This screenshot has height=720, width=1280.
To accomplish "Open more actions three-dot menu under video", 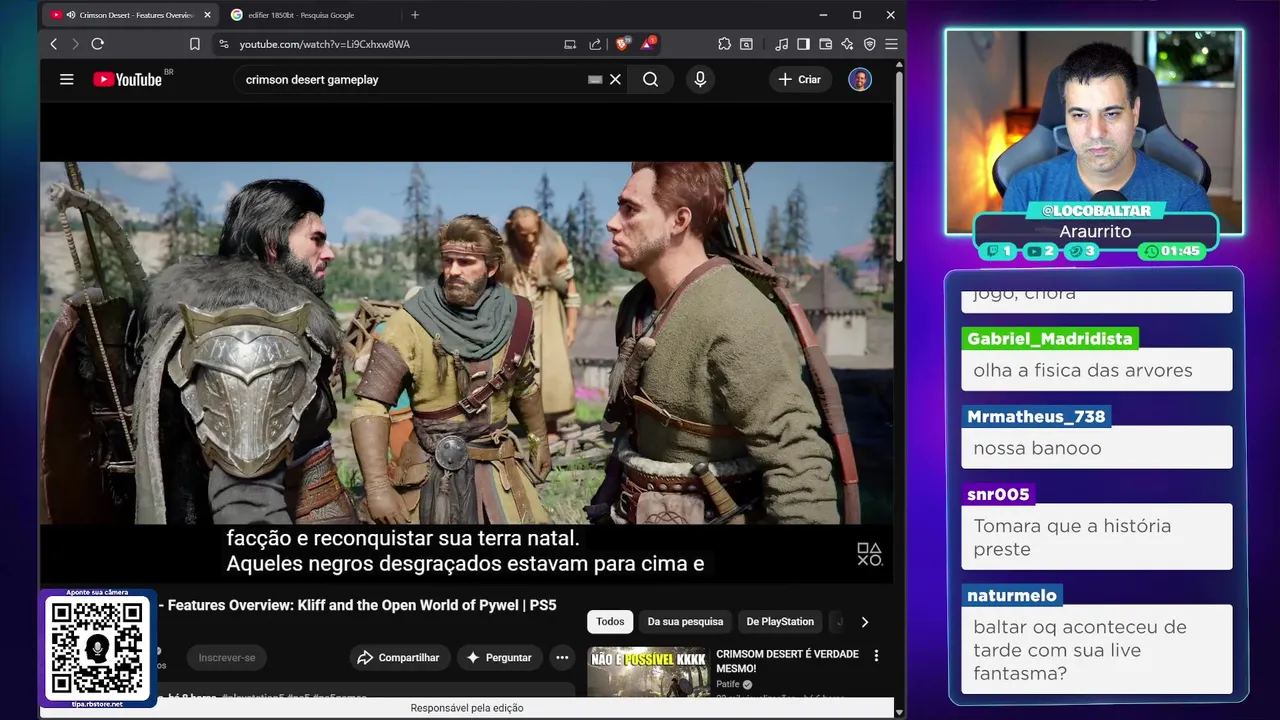I will click(562, 657).
